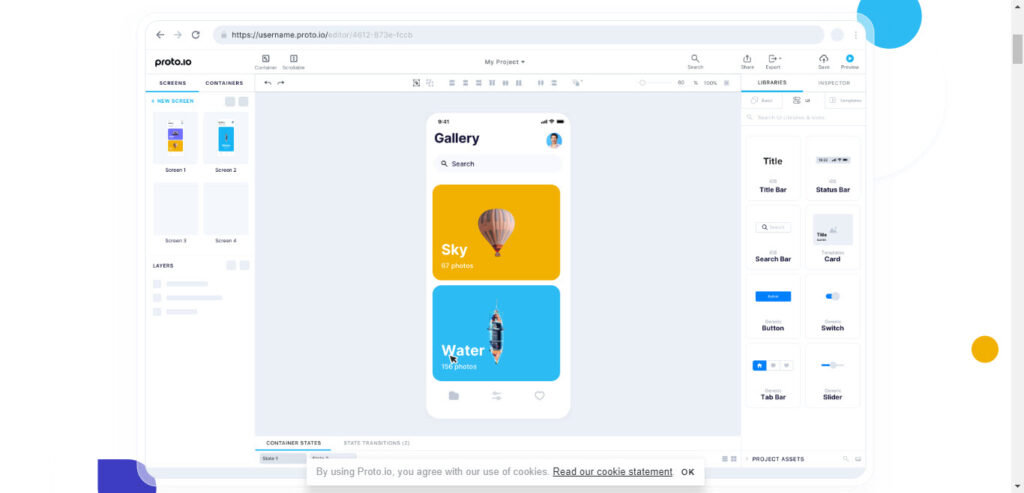Click the browser URL address bar

(519, 35)
